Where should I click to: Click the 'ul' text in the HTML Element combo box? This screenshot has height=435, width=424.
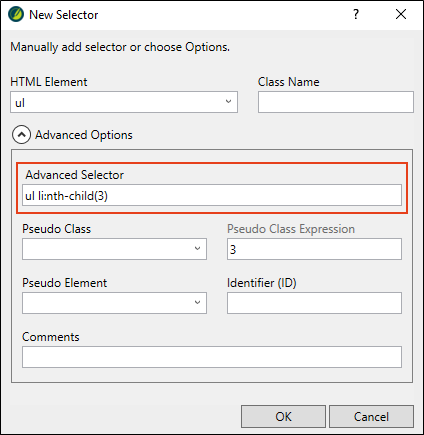click(x=20, y=103)
